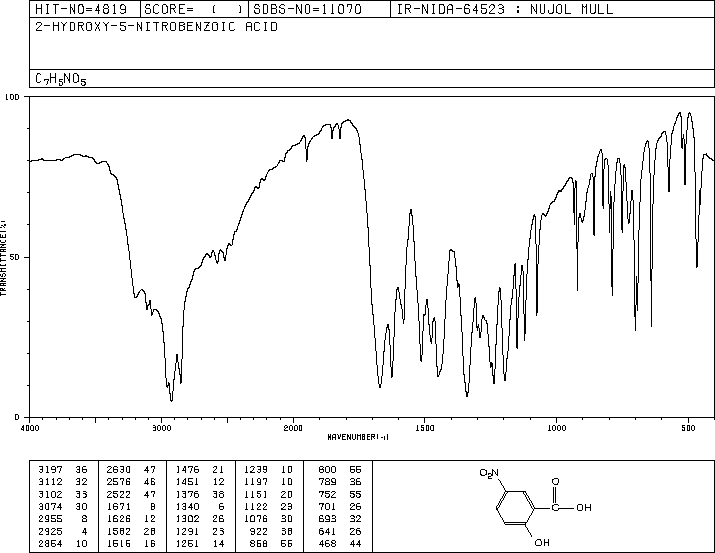Image resolution: width=715 pixels, height=553 pixels.
Task: Select peak table entry 1476
Action: [x=187, y=470]
